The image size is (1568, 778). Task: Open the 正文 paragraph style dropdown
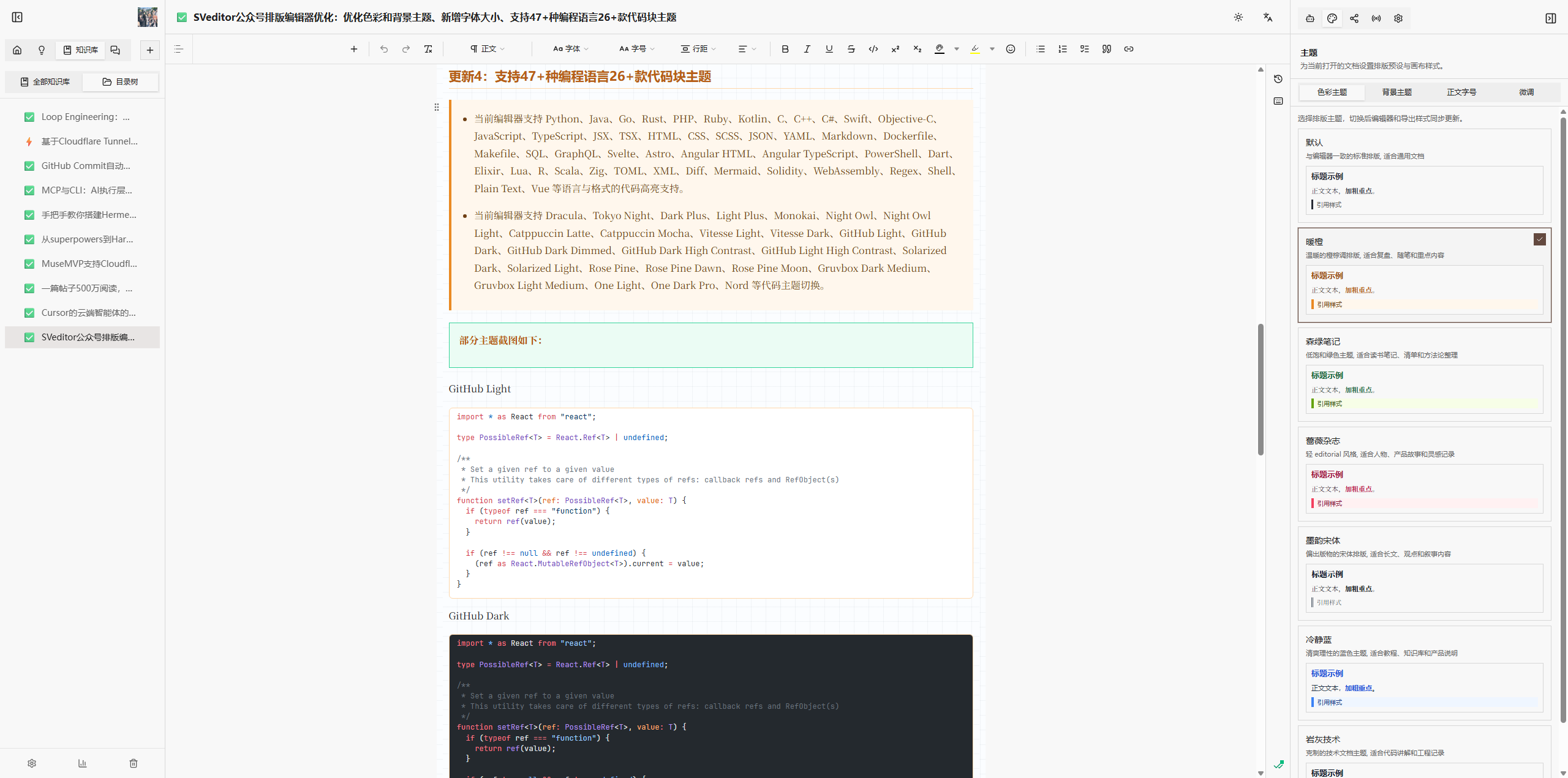point(488,49)
